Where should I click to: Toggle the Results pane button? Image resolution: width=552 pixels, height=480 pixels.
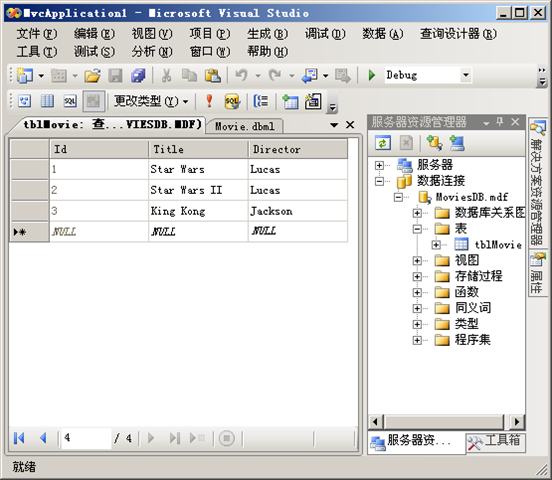click(x=93, y=101)
